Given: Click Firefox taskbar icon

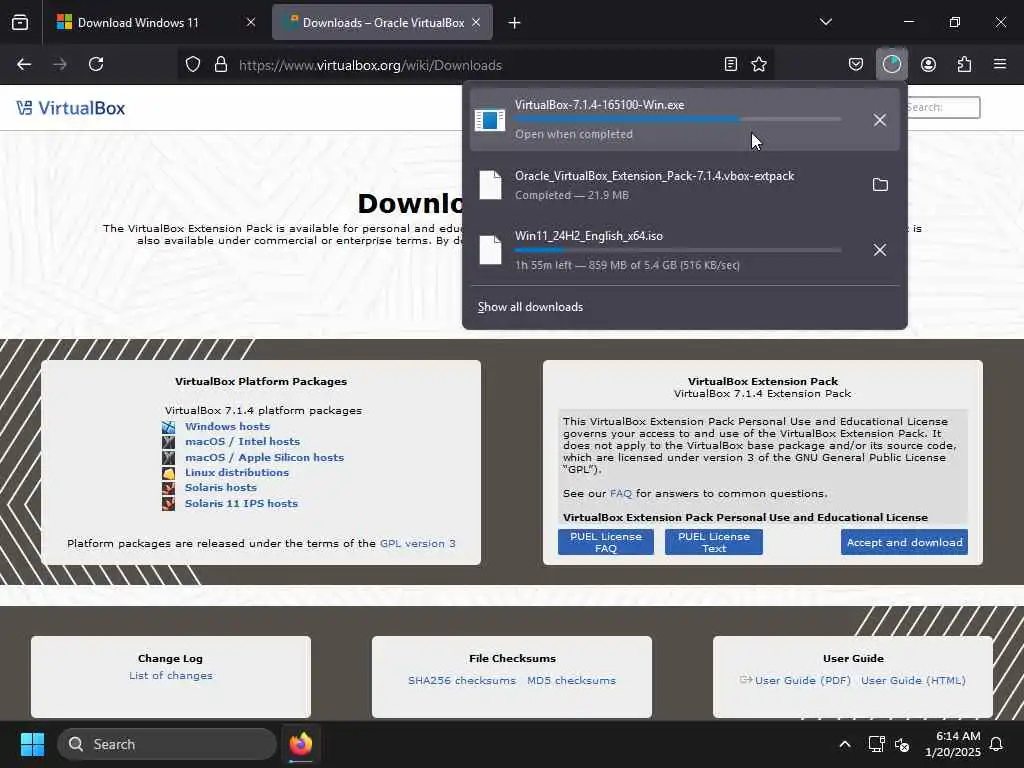Looking at the screenshot, I should pos(301,744).
